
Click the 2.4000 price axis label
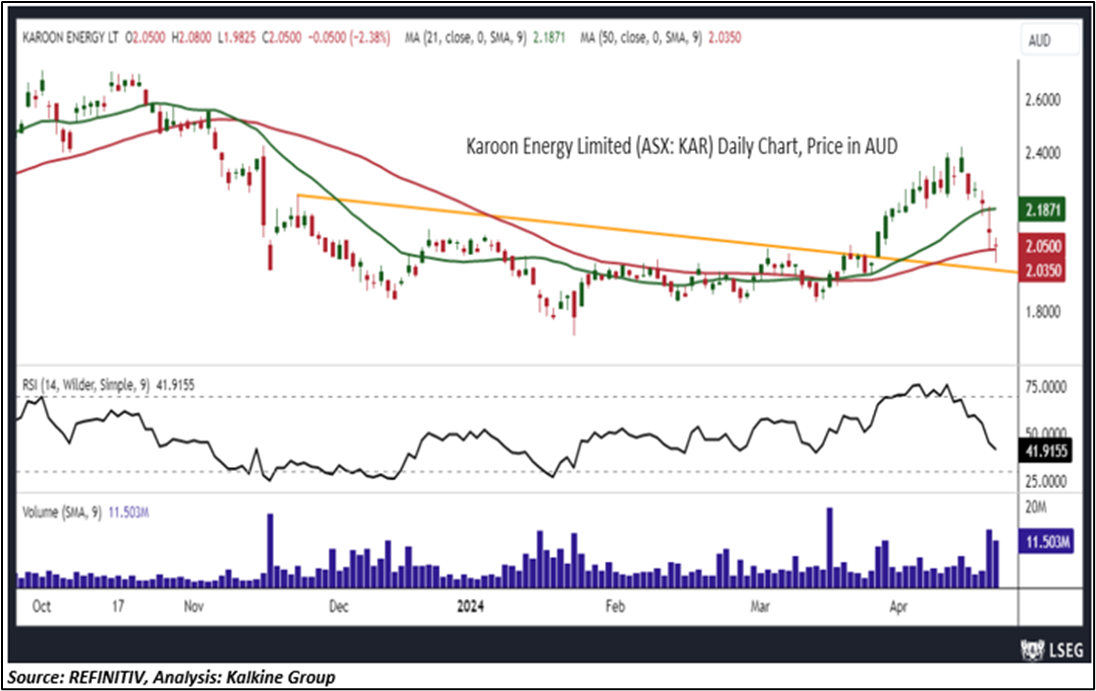(1042, 153)
